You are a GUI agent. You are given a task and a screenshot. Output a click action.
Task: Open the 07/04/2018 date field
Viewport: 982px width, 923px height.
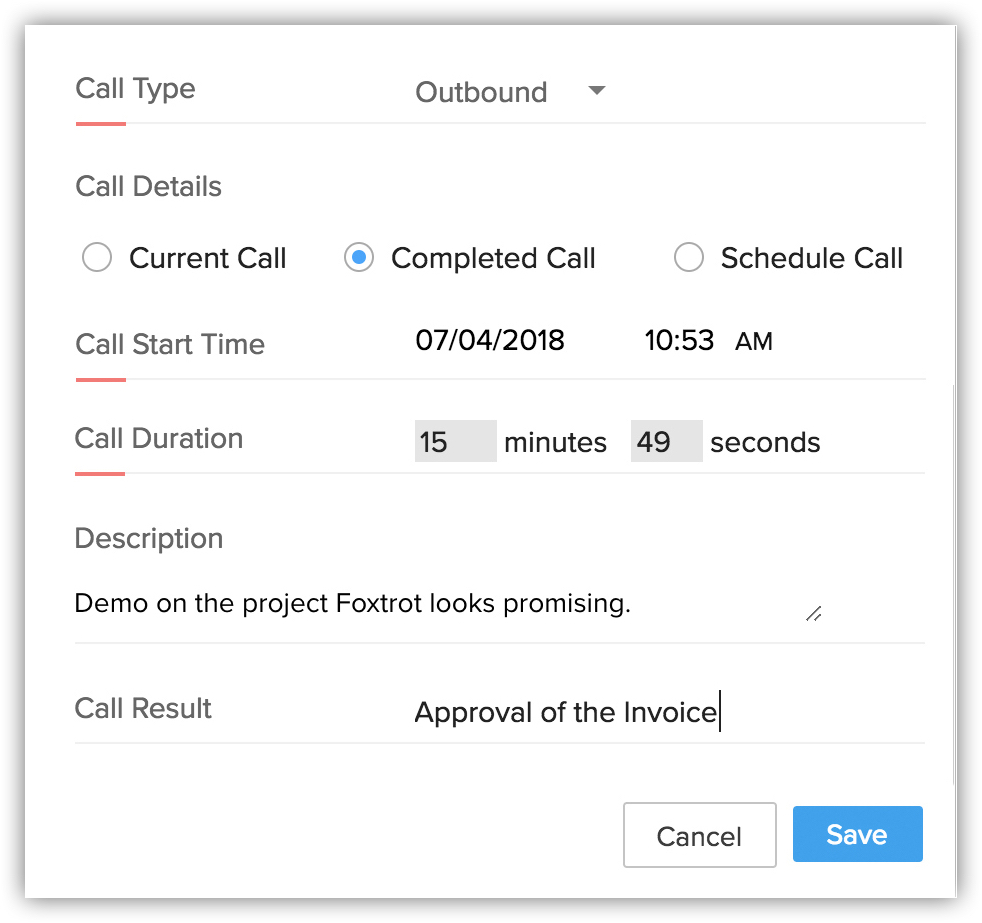coord(490,340)
